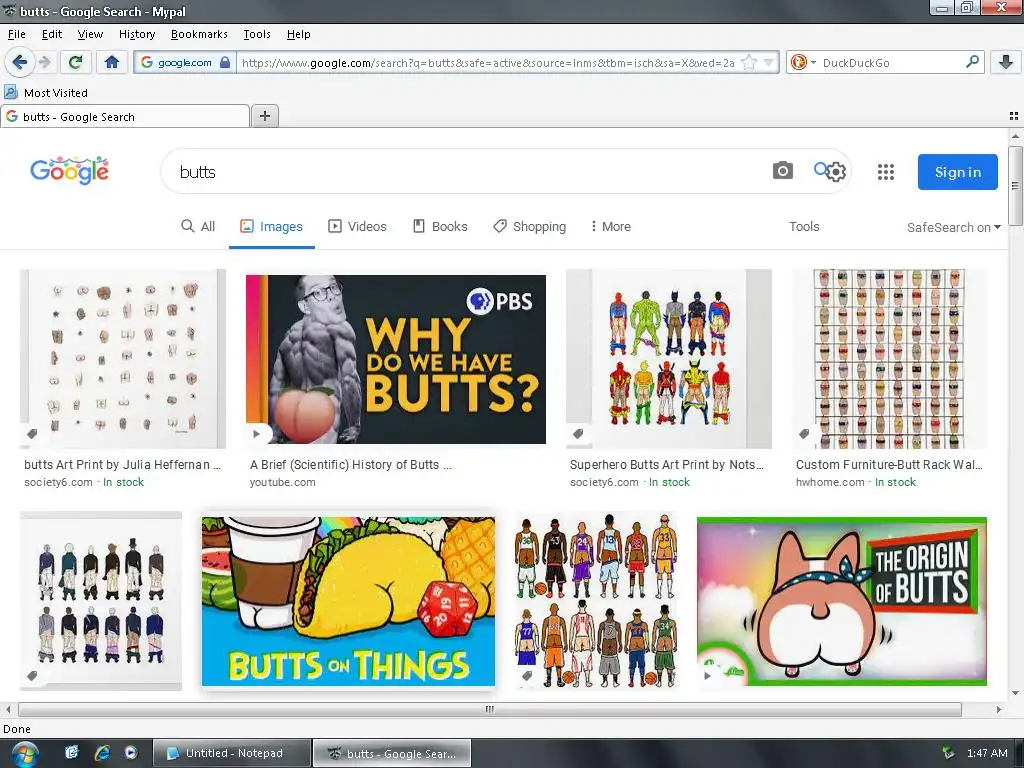Open the Edit menu
The image size is (1024, 768).
click(52, 34)
